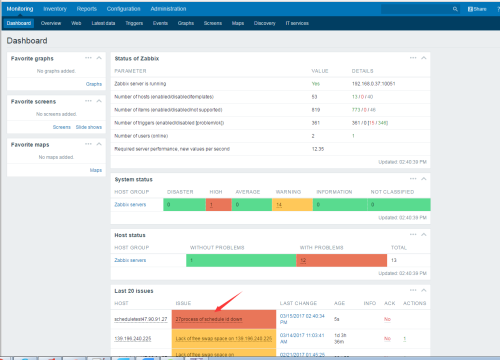Click the Dashboard page heading
The image size is (500, 360).
[x=27, y=41]
